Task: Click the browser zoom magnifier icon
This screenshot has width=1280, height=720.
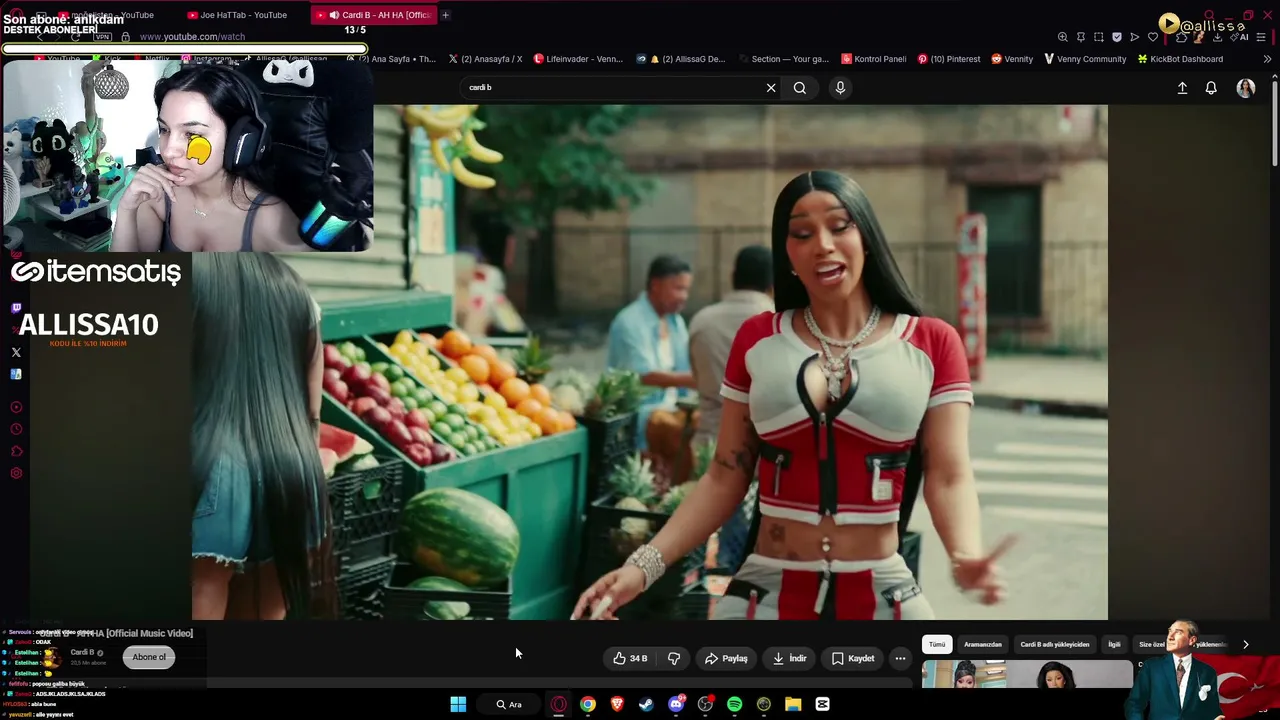Action: pos(1063,37)
